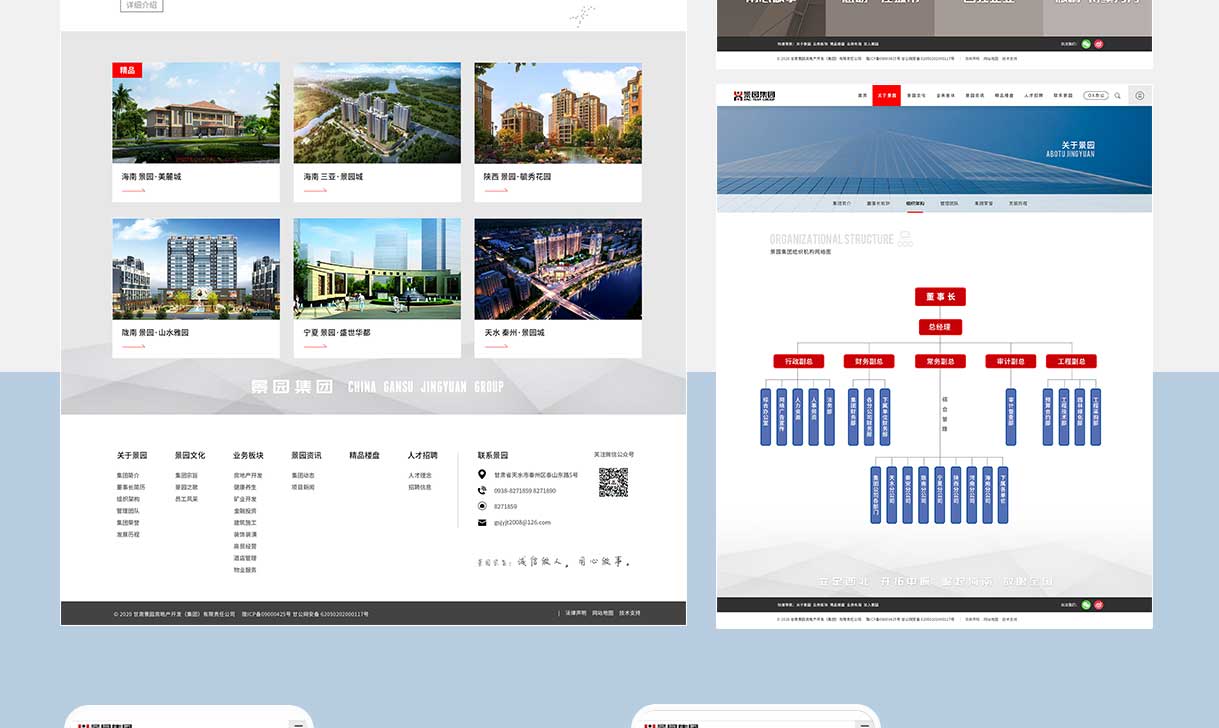The width and height of the screenshot is (1219, 728).
Task: Click the WeChat QR code image
Action: (613, 482)
